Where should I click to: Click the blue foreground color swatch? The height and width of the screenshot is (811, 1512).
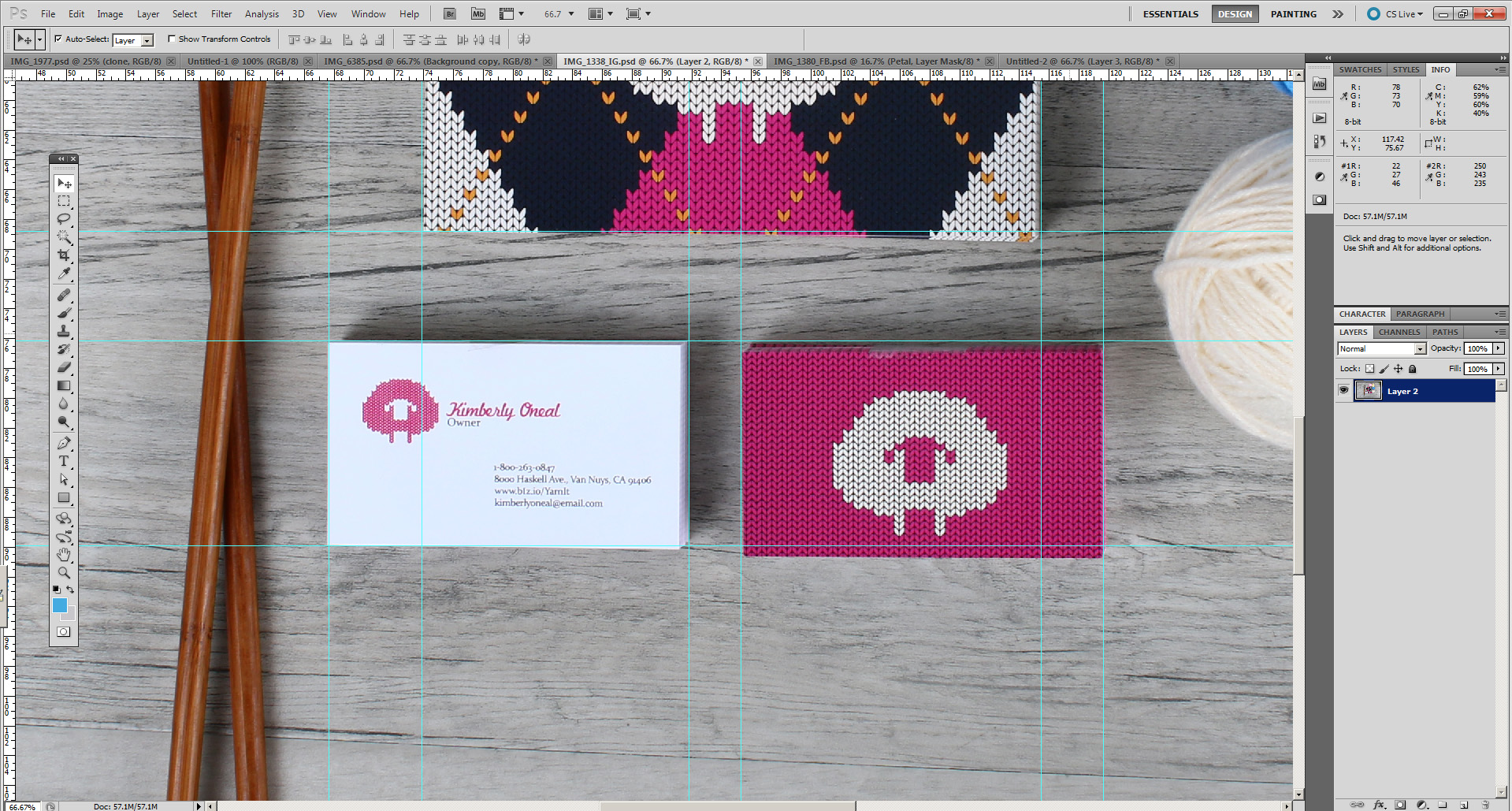tap(60, 605)
